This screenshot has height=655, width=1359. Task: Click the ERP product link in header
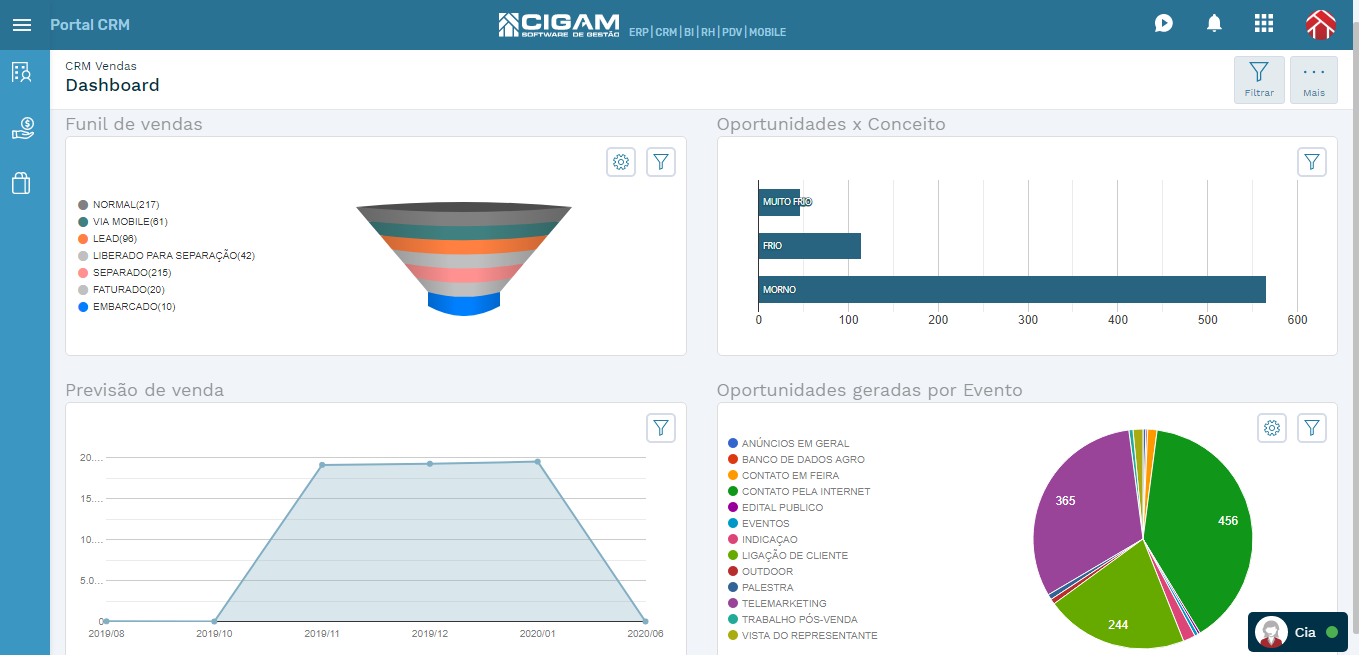(x=638, y=32)
